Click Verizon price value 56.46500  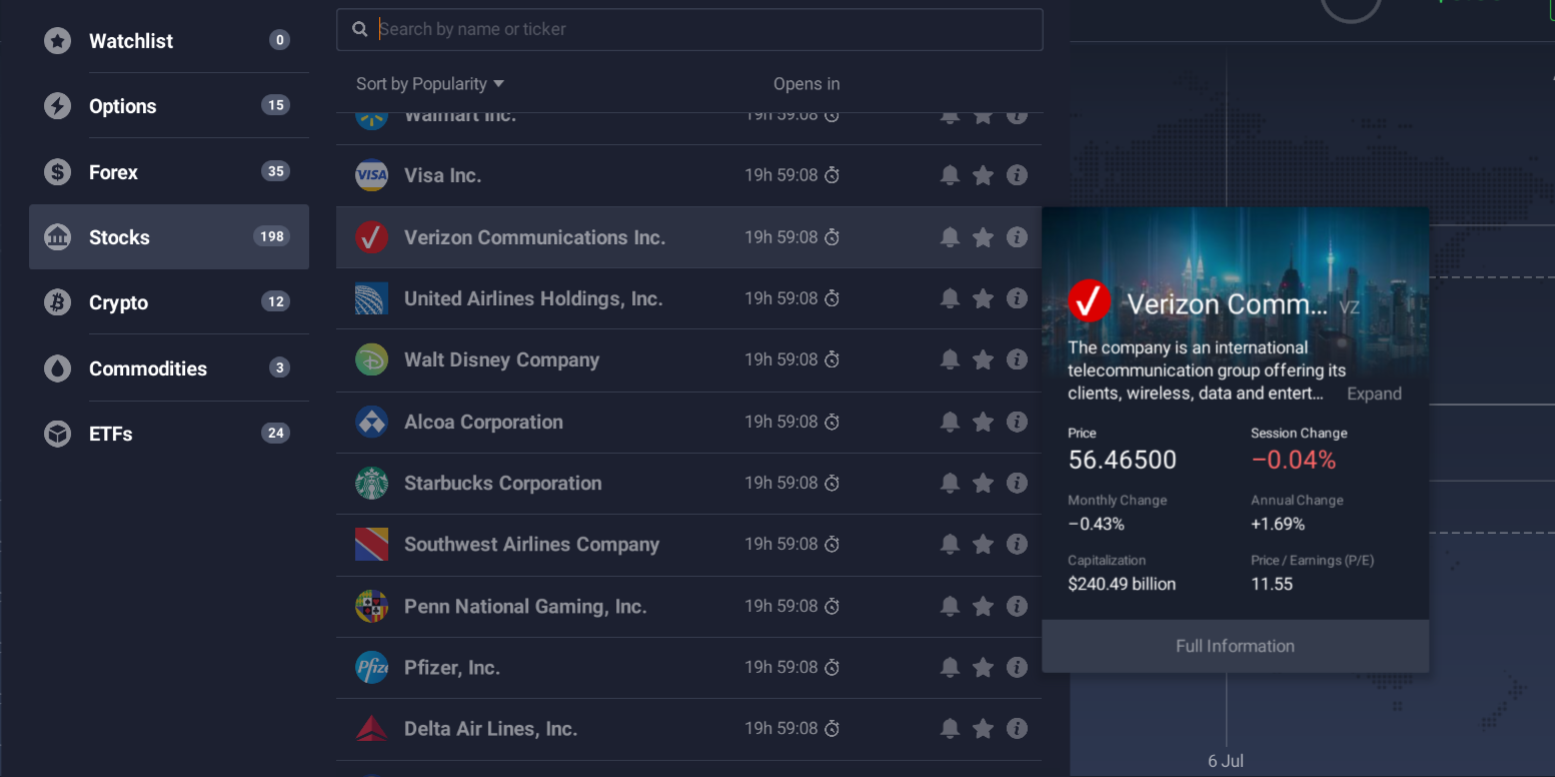(1122, 460)
